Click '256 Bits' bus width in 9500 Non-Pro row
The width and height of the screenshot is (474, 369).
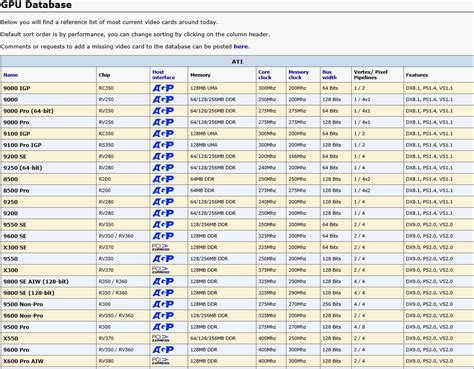pos(332,304)
